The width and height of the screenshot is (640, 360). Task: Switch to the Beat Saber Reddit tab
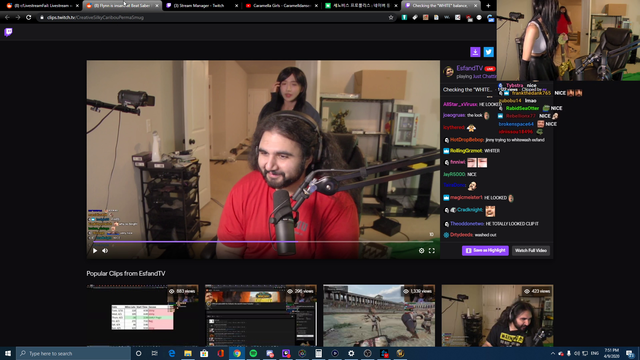coord(122,6)
